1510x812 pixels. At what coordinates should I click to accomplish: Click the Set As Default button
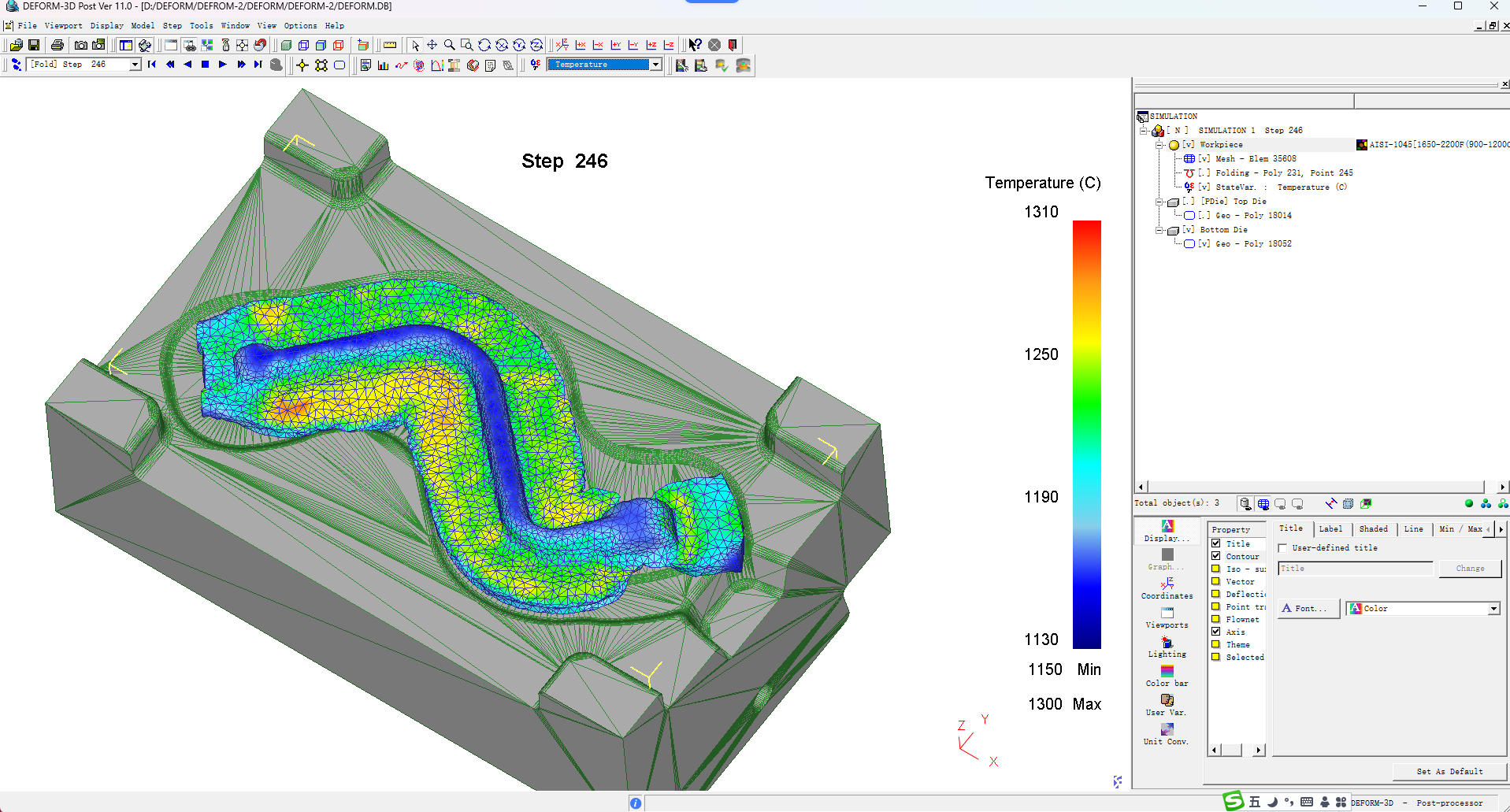[x=1449, y=771]
